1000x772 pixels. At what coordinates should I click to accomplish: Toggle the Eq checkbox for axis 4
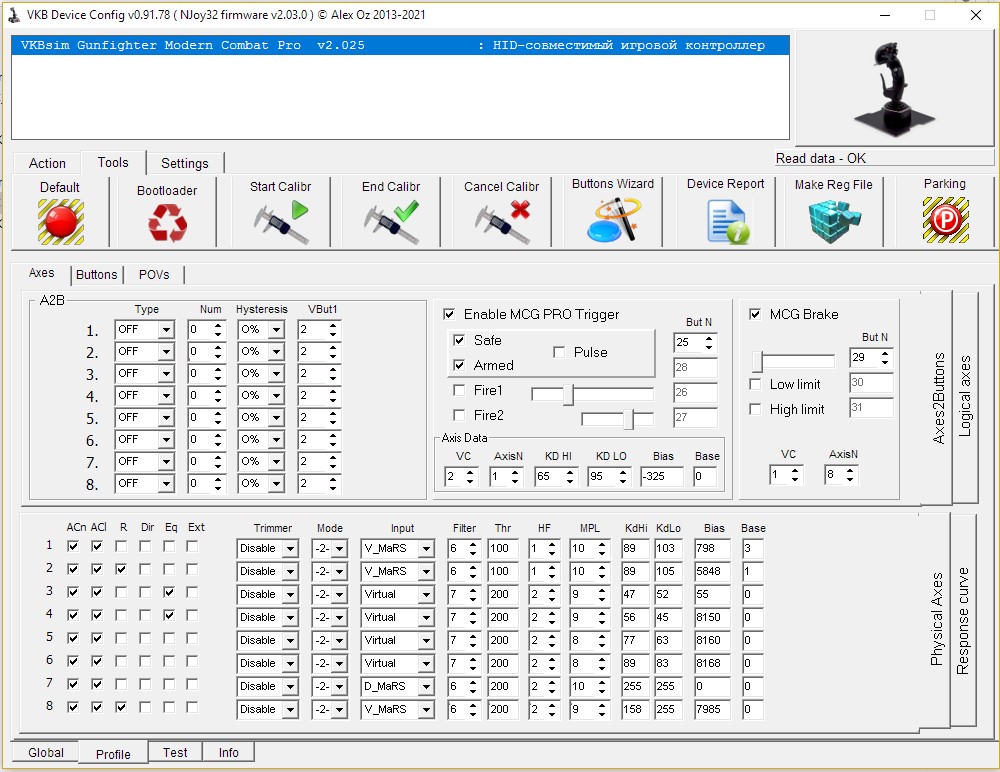click(x=168, y=615)
